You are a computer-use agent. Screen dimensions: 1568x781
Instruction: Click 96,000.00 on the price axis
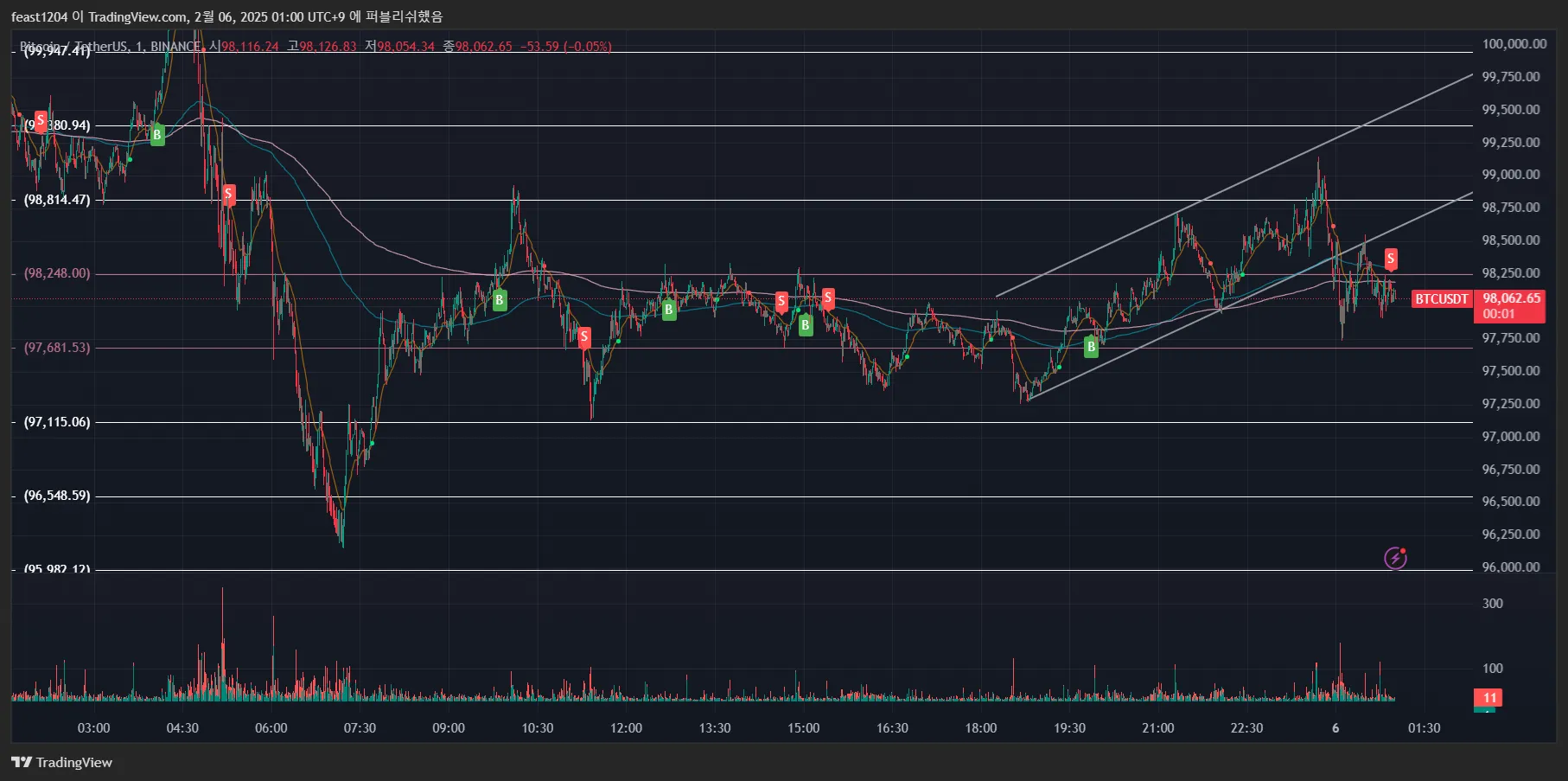click(1511, 567)
